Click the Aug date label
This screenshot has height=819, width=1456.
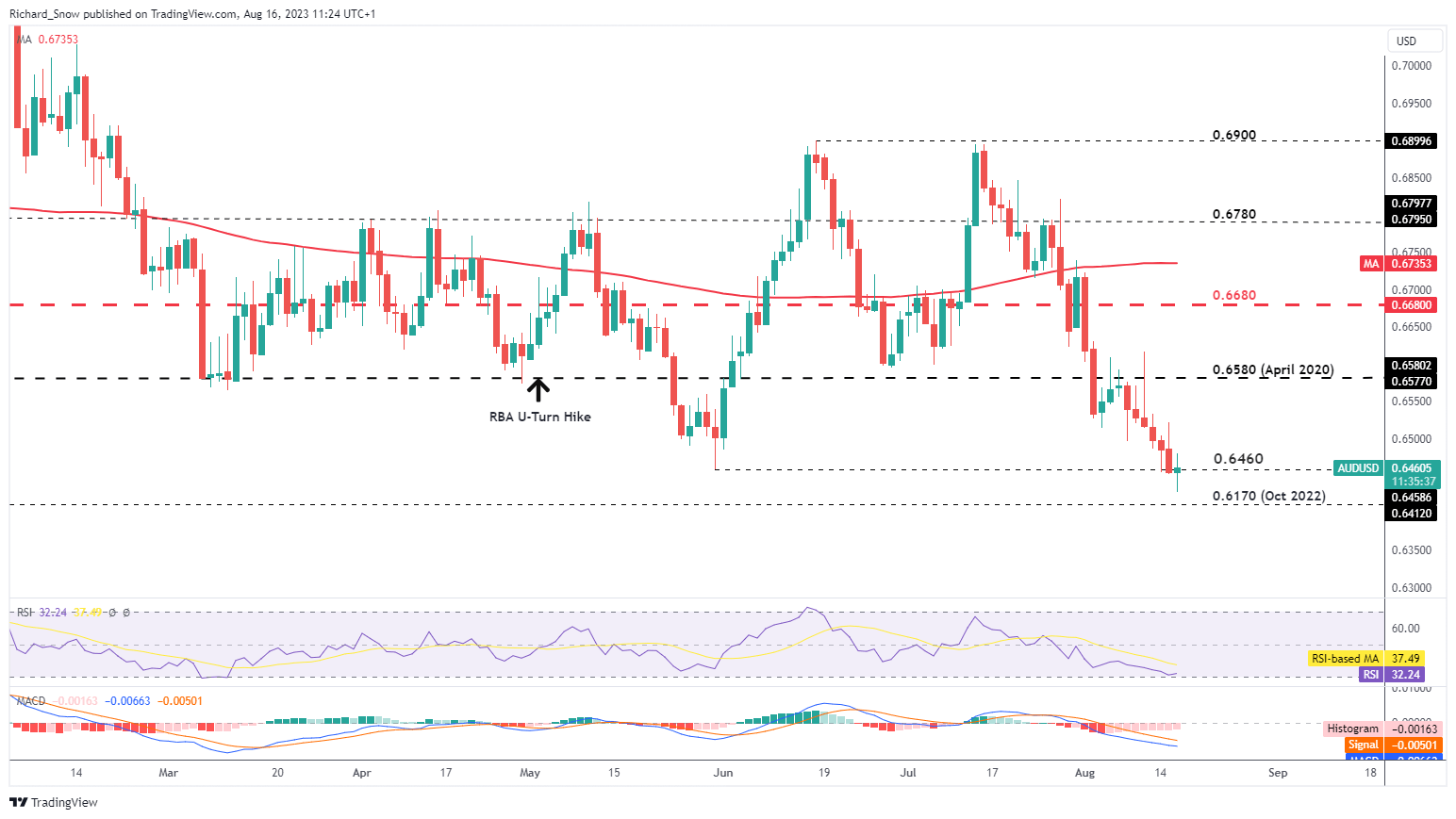pyautogui.click(x=1085, y=773)
